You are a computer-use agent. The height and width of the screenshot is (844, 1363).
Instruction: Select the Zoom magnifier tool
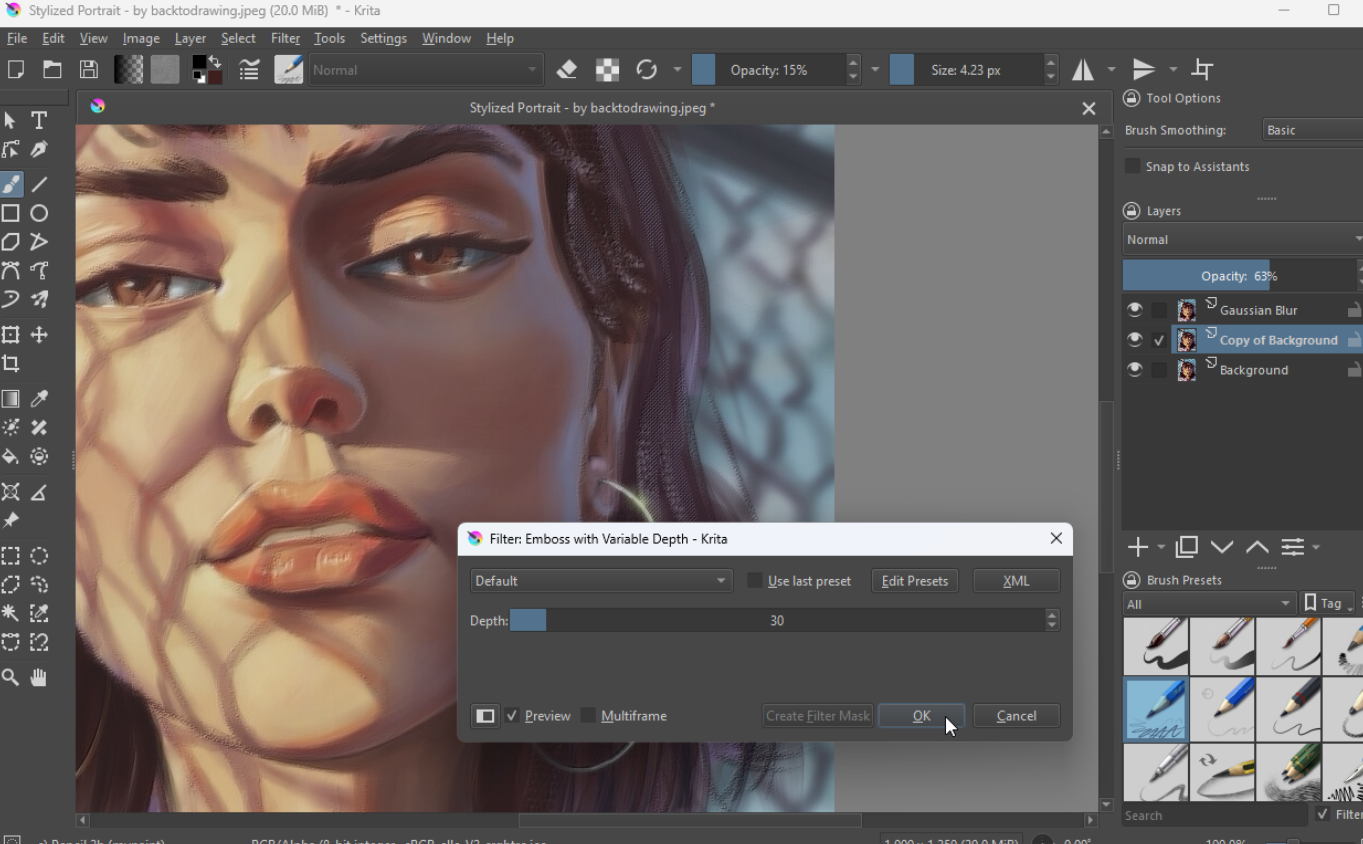[11, 678]
